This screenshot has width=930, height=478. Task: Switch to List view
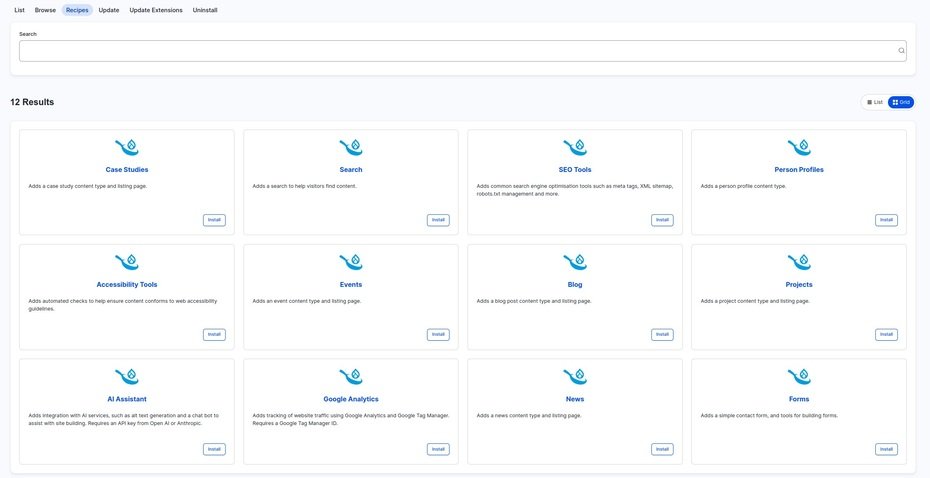875,102
